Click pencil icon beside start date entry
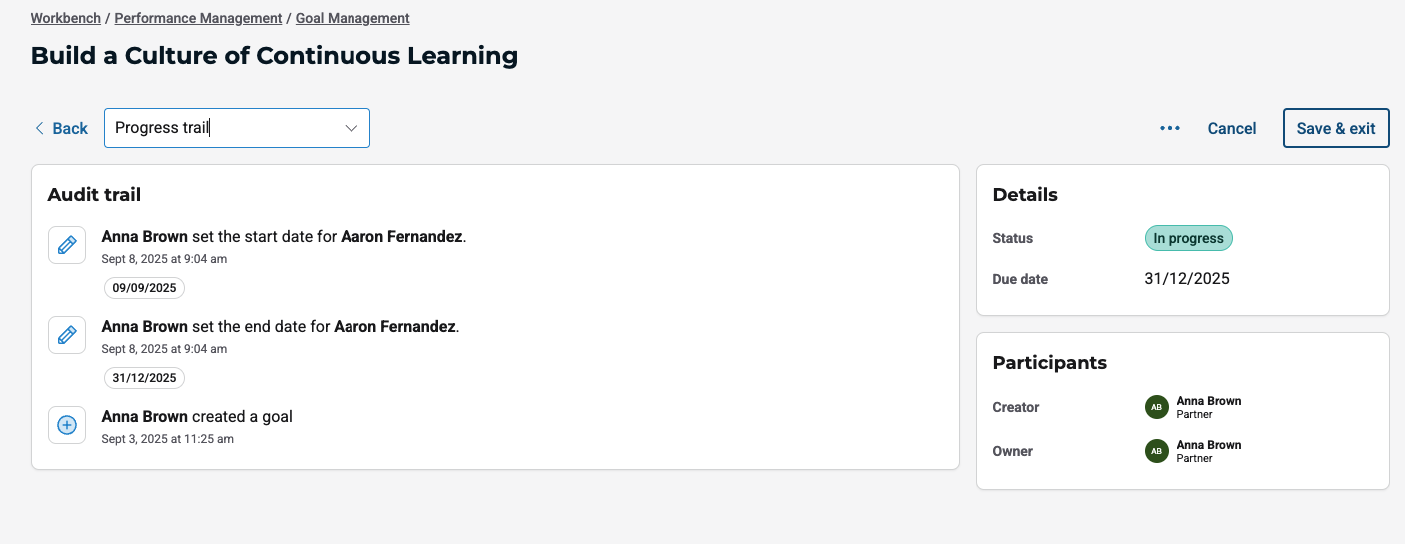Viewport: 1405px width, 544px height. point(67,245)
